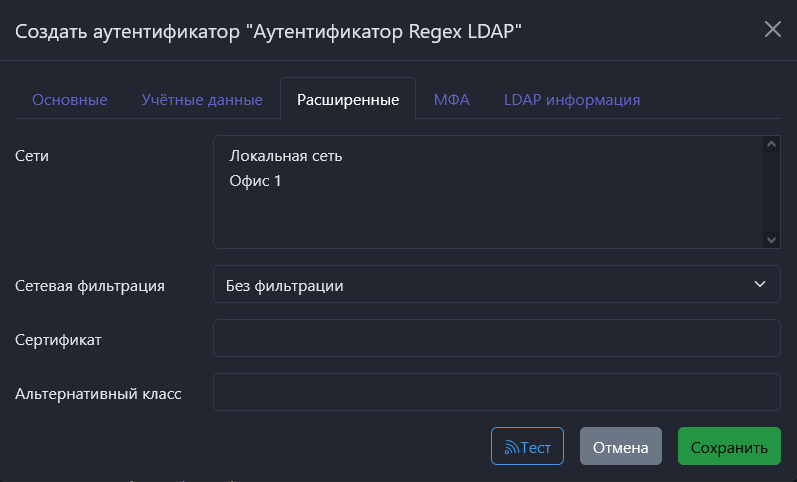Save with the Сохранить button
Image resolution: width=797 pixels, height=482 pixels.
(x=729, y=447)
